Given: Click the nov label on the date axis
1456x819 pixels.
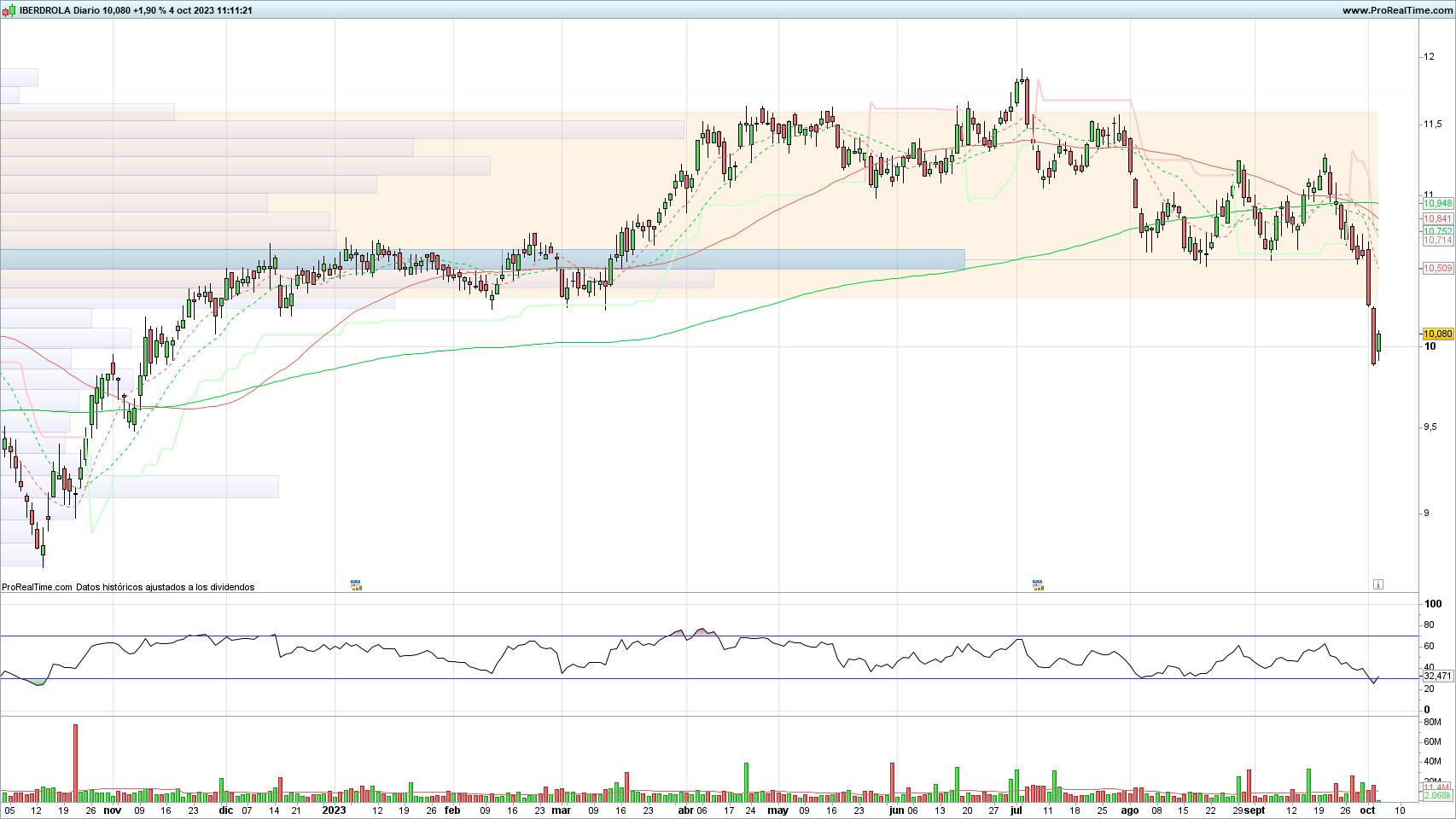Looking at the screenshot, I should point(112,810).
